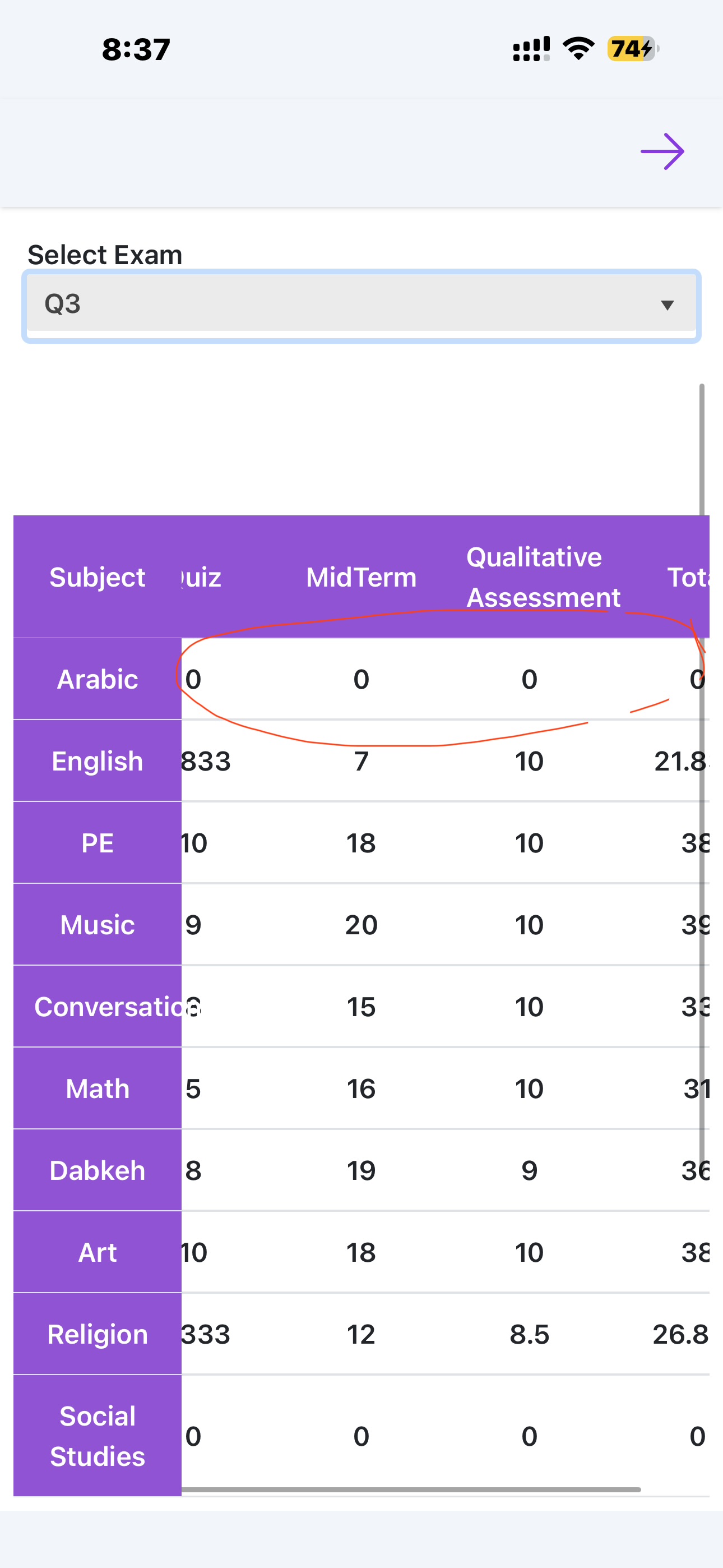Select the Social Studies row label
Viewport: 723px width, 1568px height.
tap(98, 1436)
